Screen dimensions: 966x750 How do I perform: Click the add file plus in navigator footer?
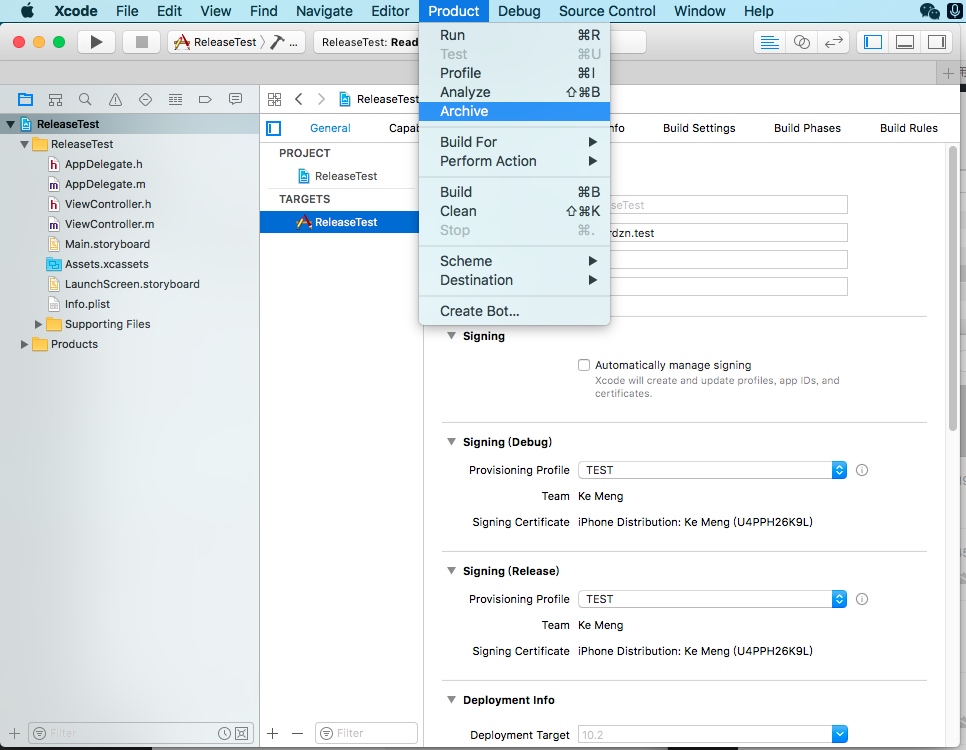click(15, 733)
